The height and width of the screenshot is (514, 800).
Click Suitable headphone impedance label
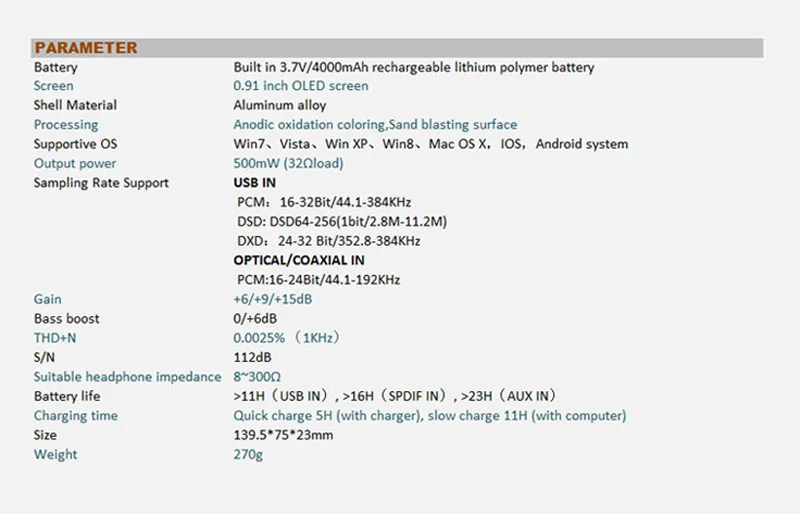coord(128,377)
